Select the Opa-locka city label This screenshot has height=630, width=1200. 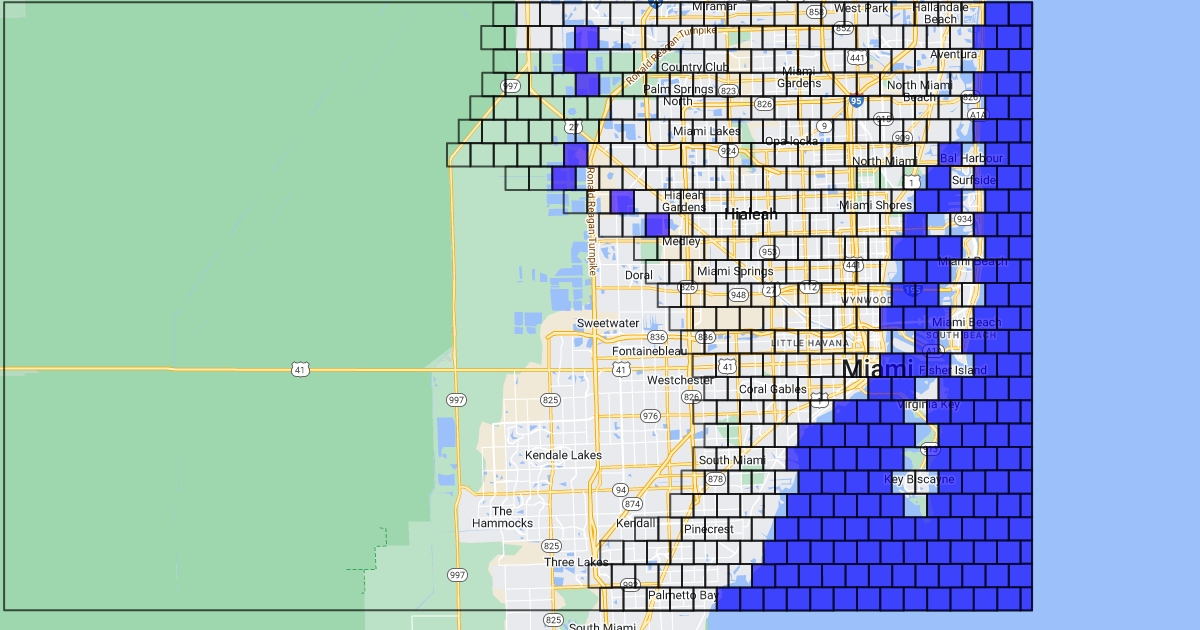point(791,141)
